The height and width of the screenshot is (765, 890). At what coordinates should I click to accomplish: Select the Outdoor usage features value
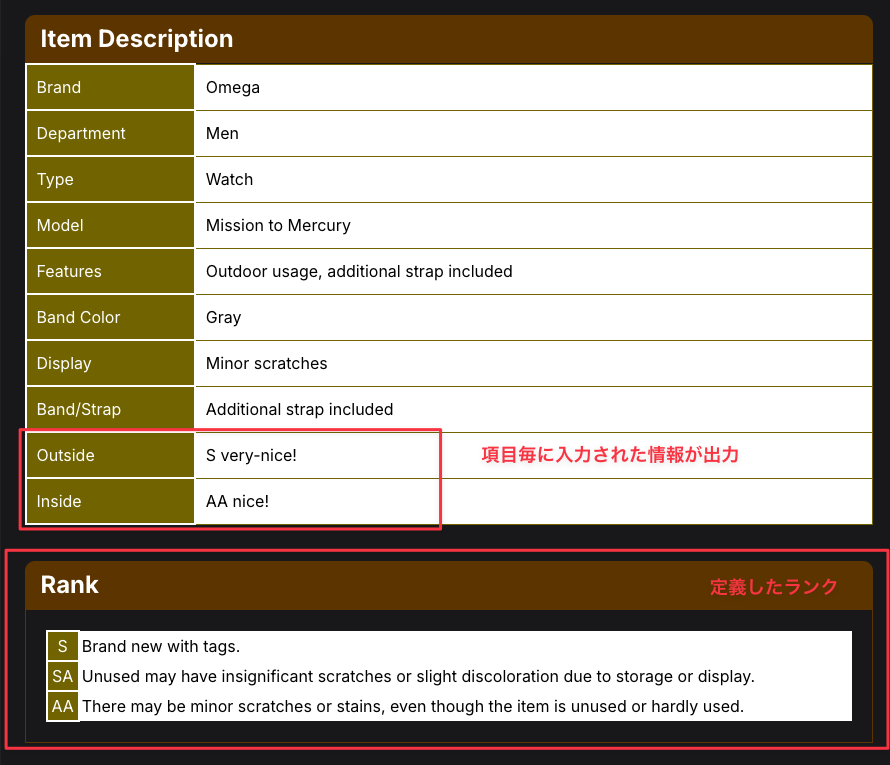tap(359, 272)
